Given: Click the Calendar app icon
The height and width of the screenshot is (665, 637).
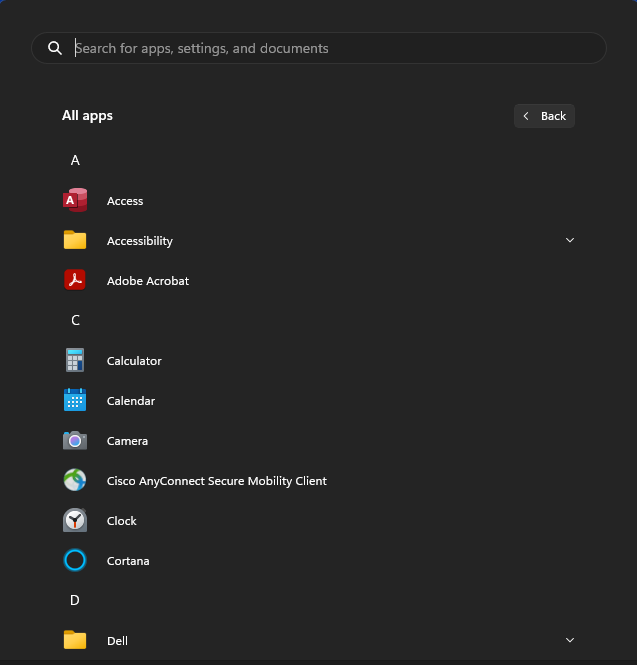Looking at the screenshot, I should (75, 400).
